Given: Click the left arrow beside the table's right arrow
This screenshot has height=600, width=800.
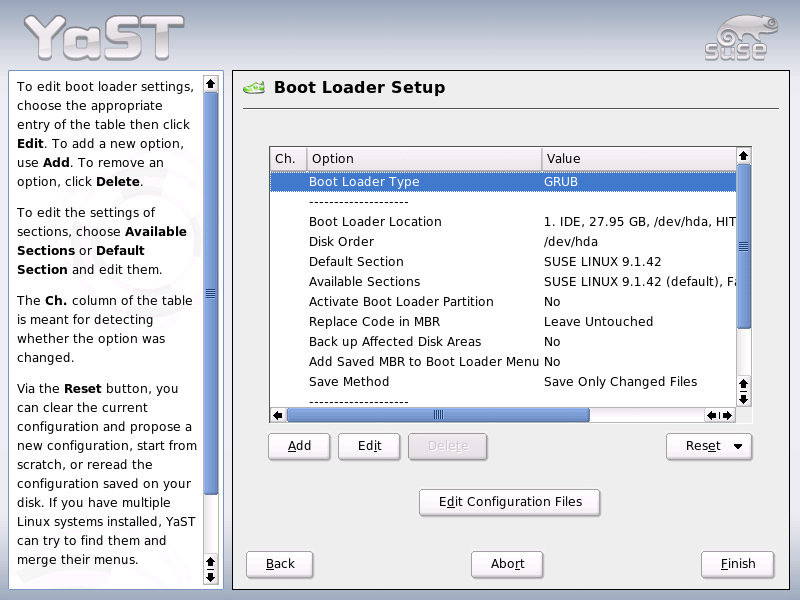Looking at the screenshot, I should tap(712, 415).
